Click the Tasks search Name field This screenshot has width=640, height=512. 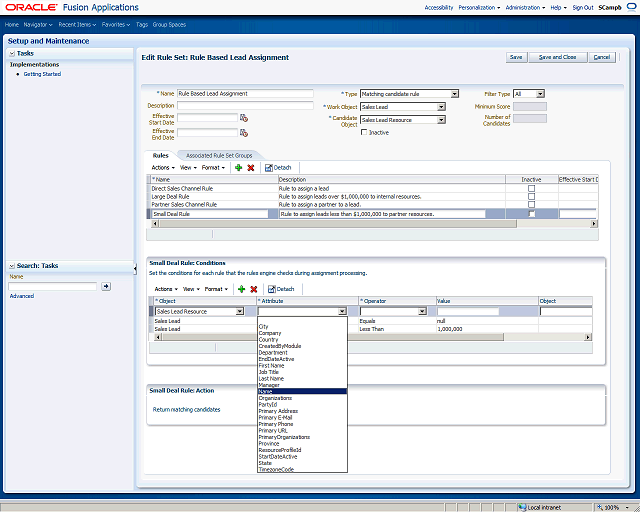53,286
